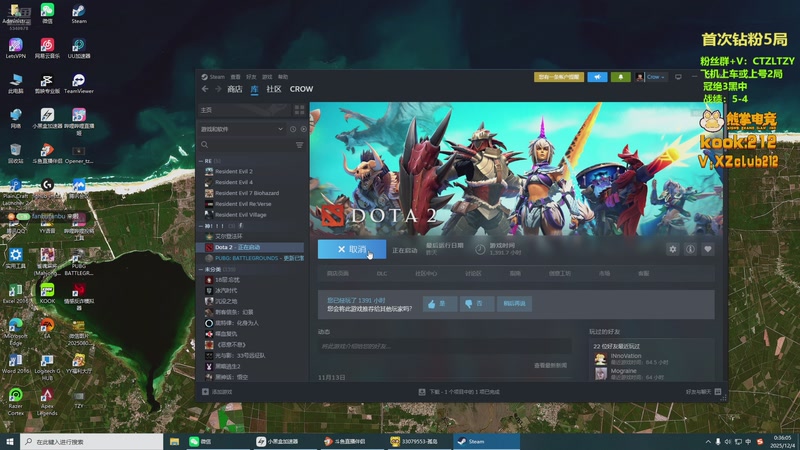
Task: Select Dota 2 entry in library list
Action: (x=251, y=247)
